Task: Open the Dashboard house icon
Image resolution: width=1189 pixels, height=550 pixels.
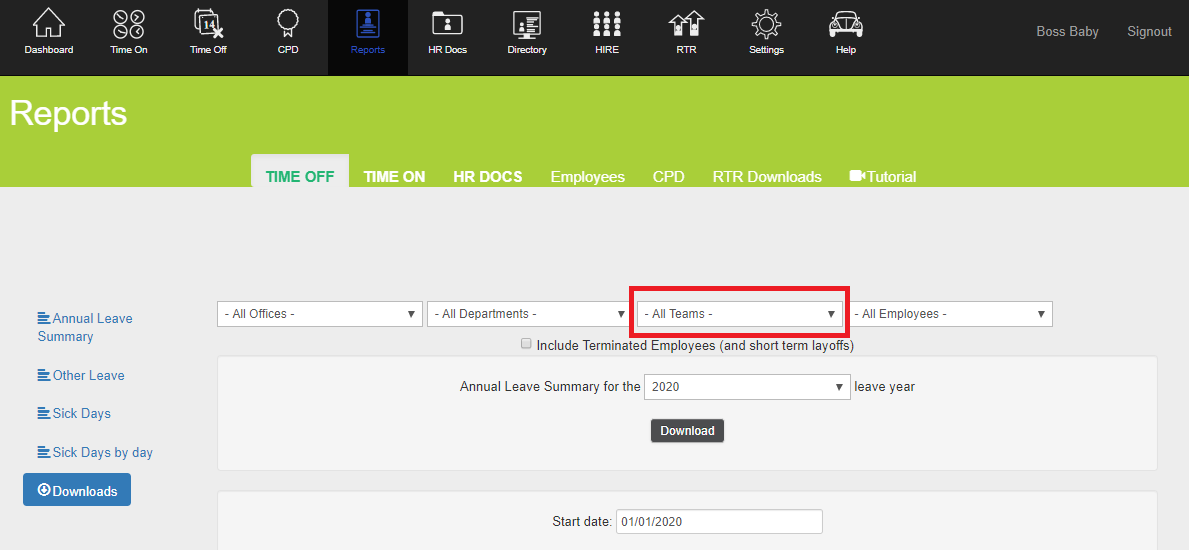Action: coord(48,24)
